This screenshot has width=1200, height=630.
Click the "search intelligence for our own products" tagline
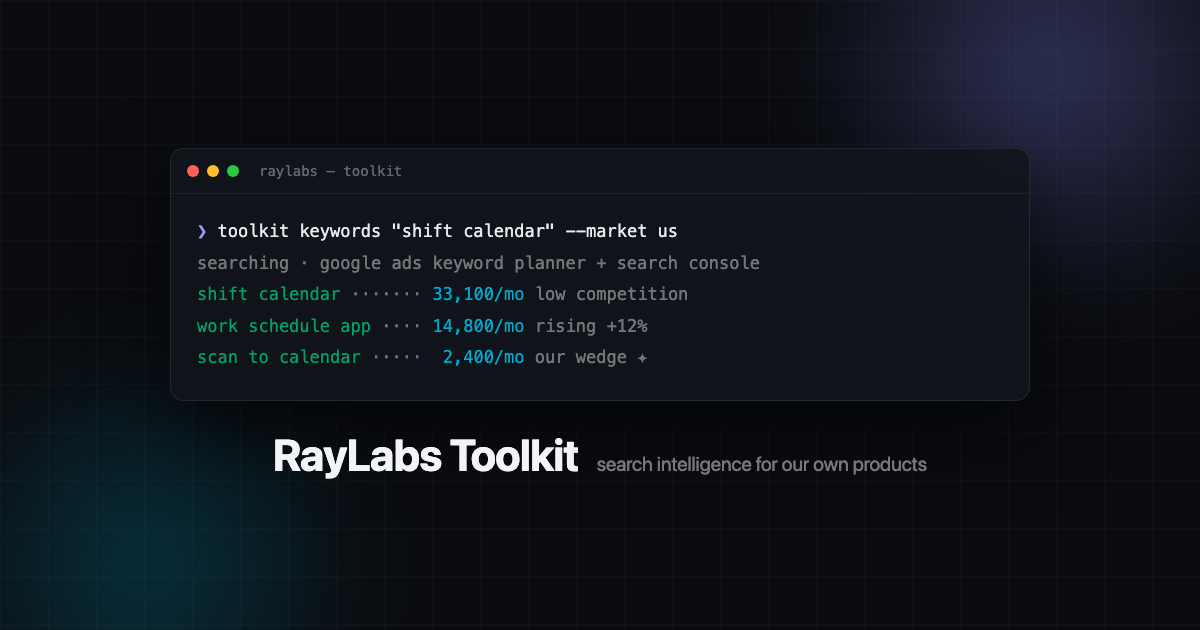point(762,465)
